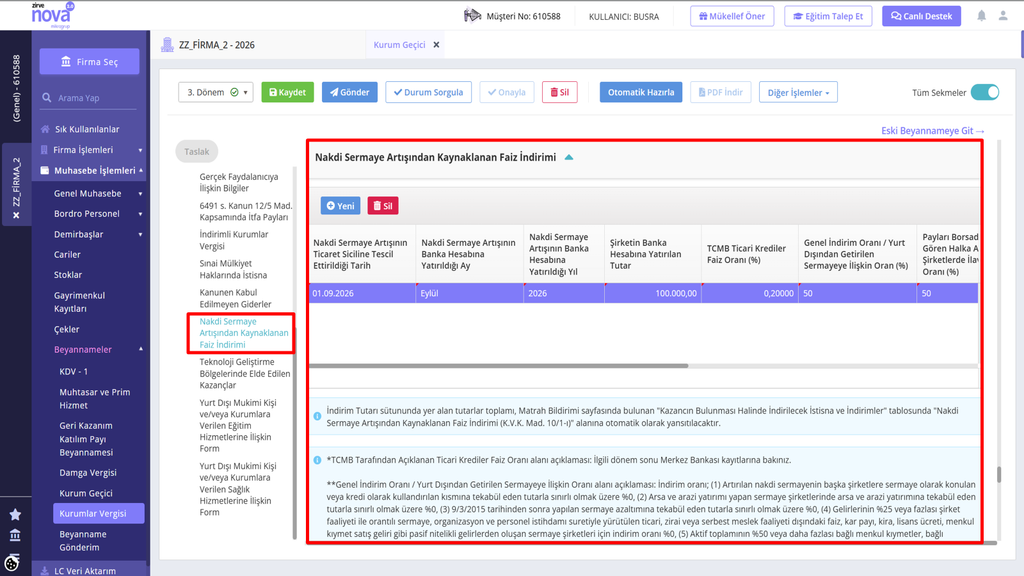
Task: Open Kurumlar Vergisi menu item
Action: [x=99, y=513]
